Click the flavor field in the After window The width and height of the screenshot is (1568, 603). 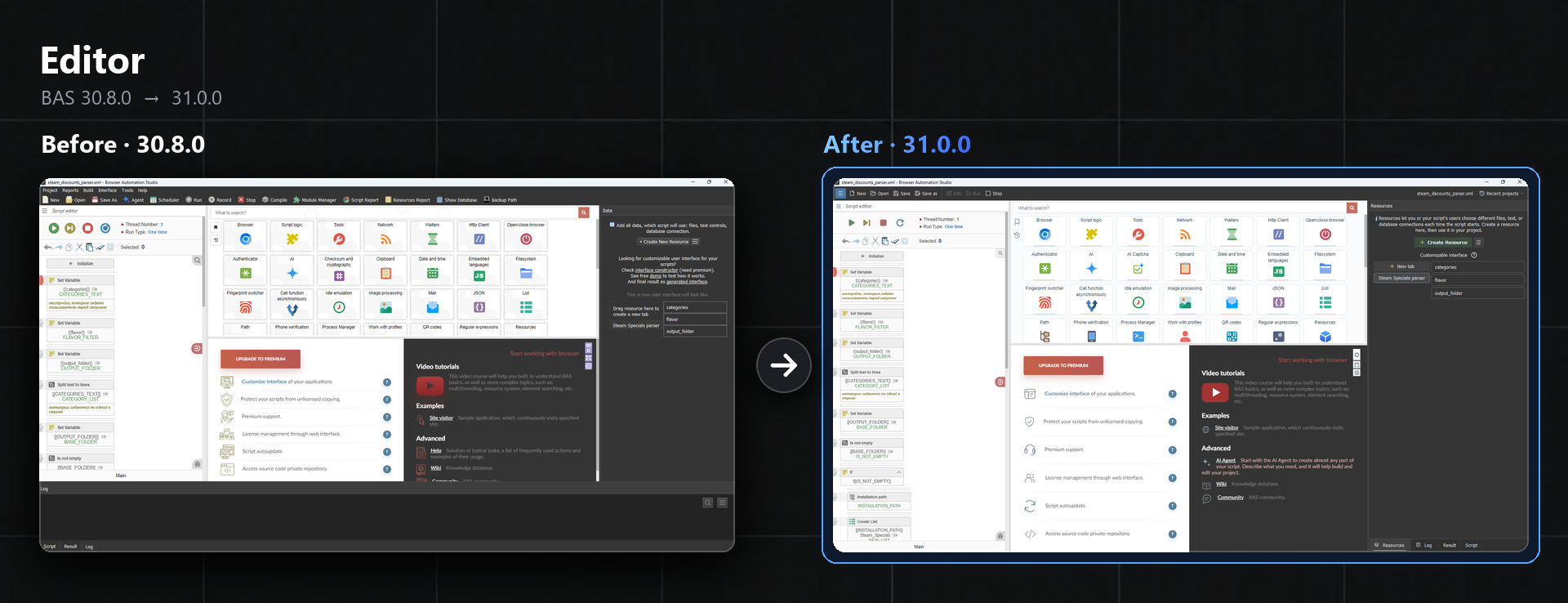[x=1478, y=280]
